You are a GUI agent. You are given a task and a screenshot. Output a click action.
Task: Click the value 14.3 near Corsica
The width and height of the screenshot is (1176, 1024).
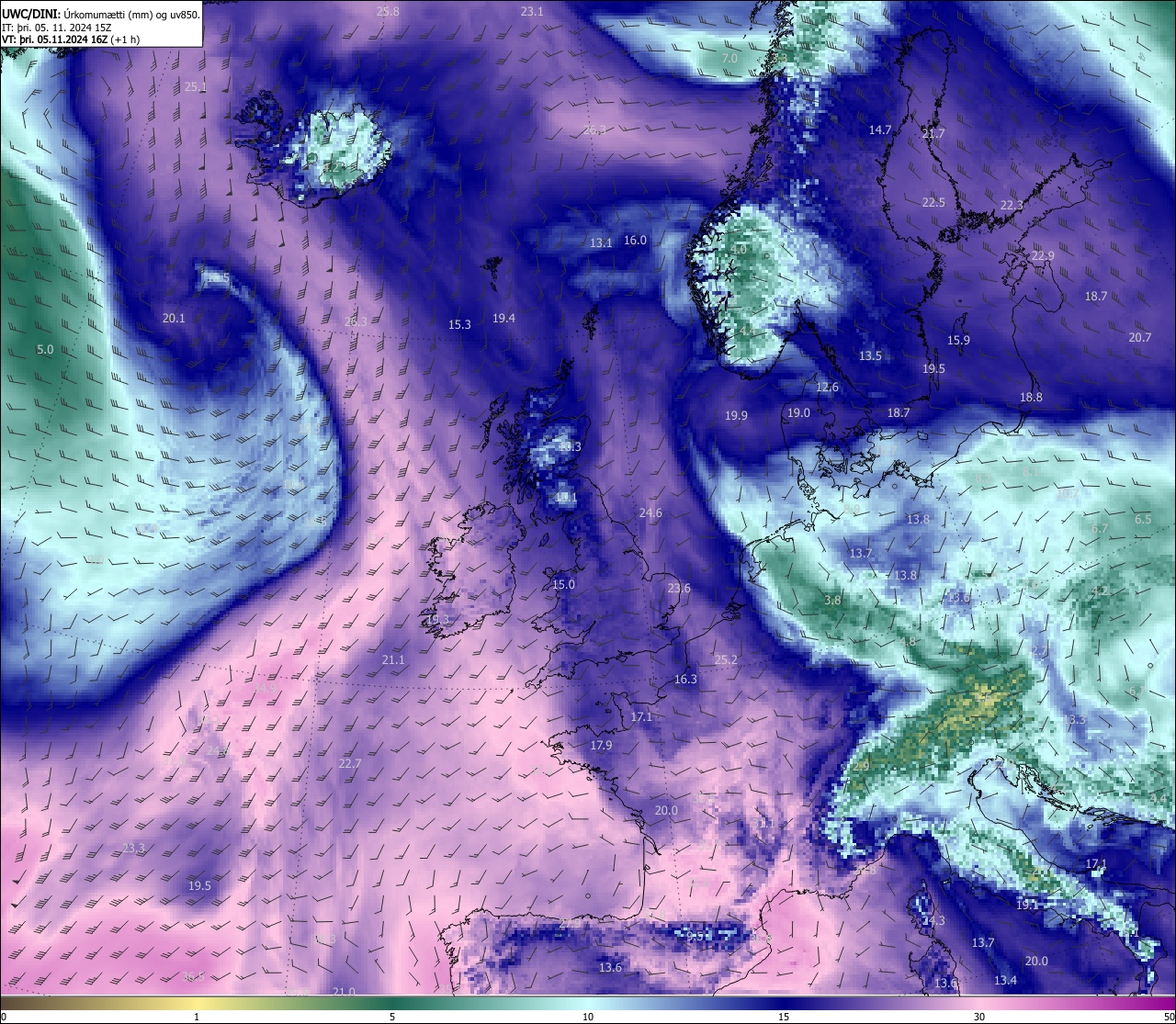tap(933, 921)
